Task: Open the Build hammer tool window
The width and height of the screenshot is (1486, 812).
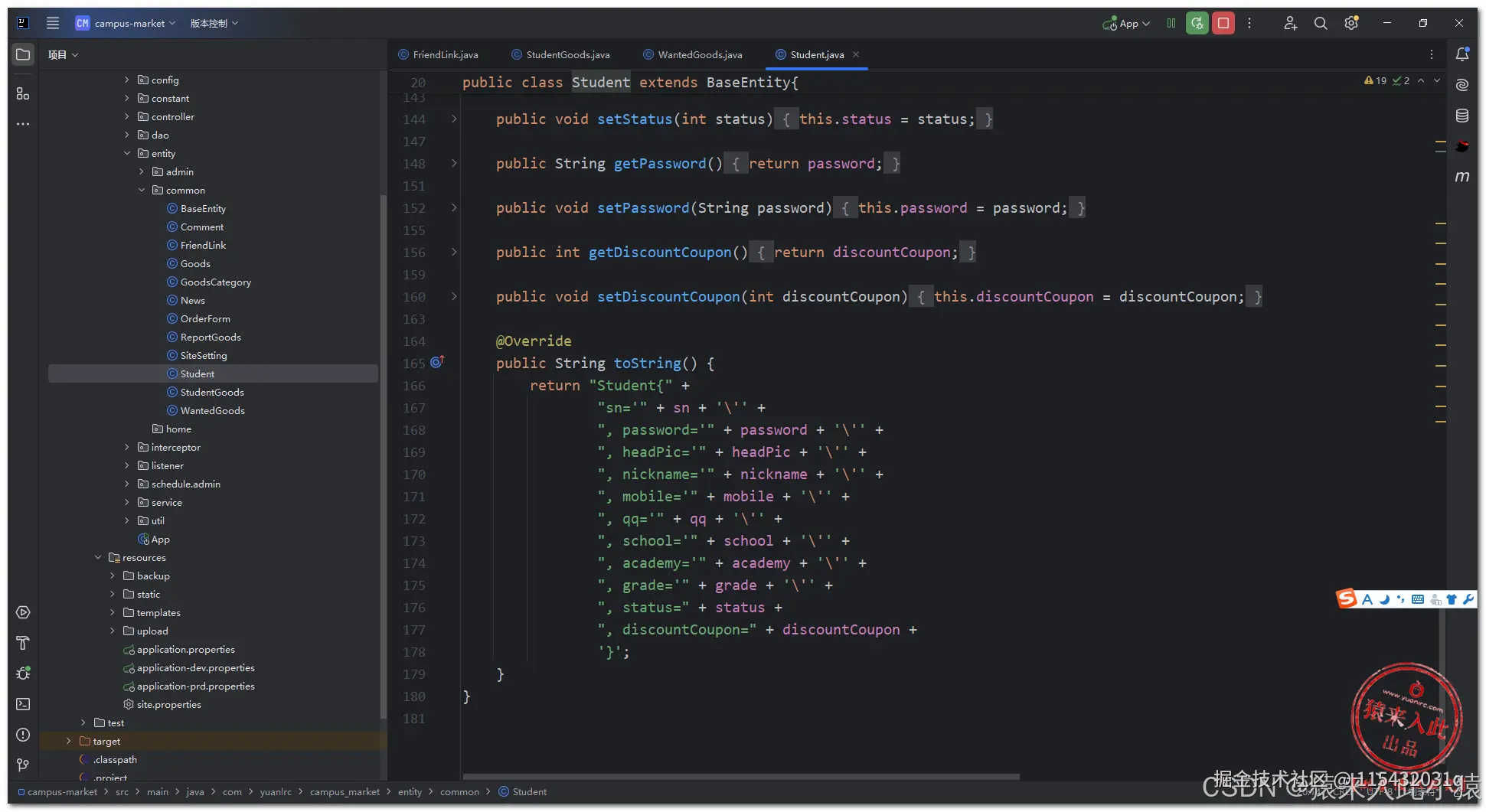Action: click(x=23, y=643)
